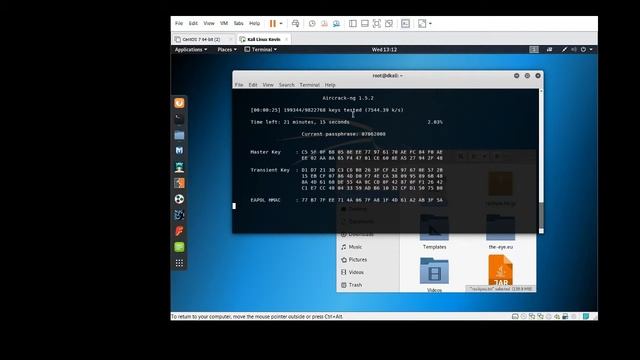Select the Kali Linux Kevin tab

coord(263,39)
